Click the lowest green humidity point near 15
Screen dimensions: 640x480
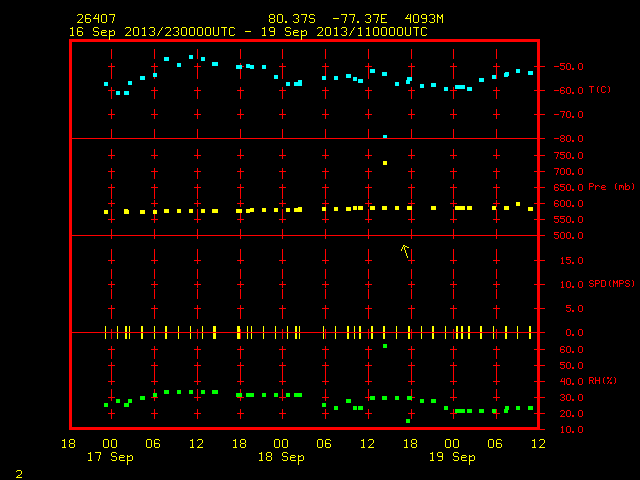[x=408, y=421]
